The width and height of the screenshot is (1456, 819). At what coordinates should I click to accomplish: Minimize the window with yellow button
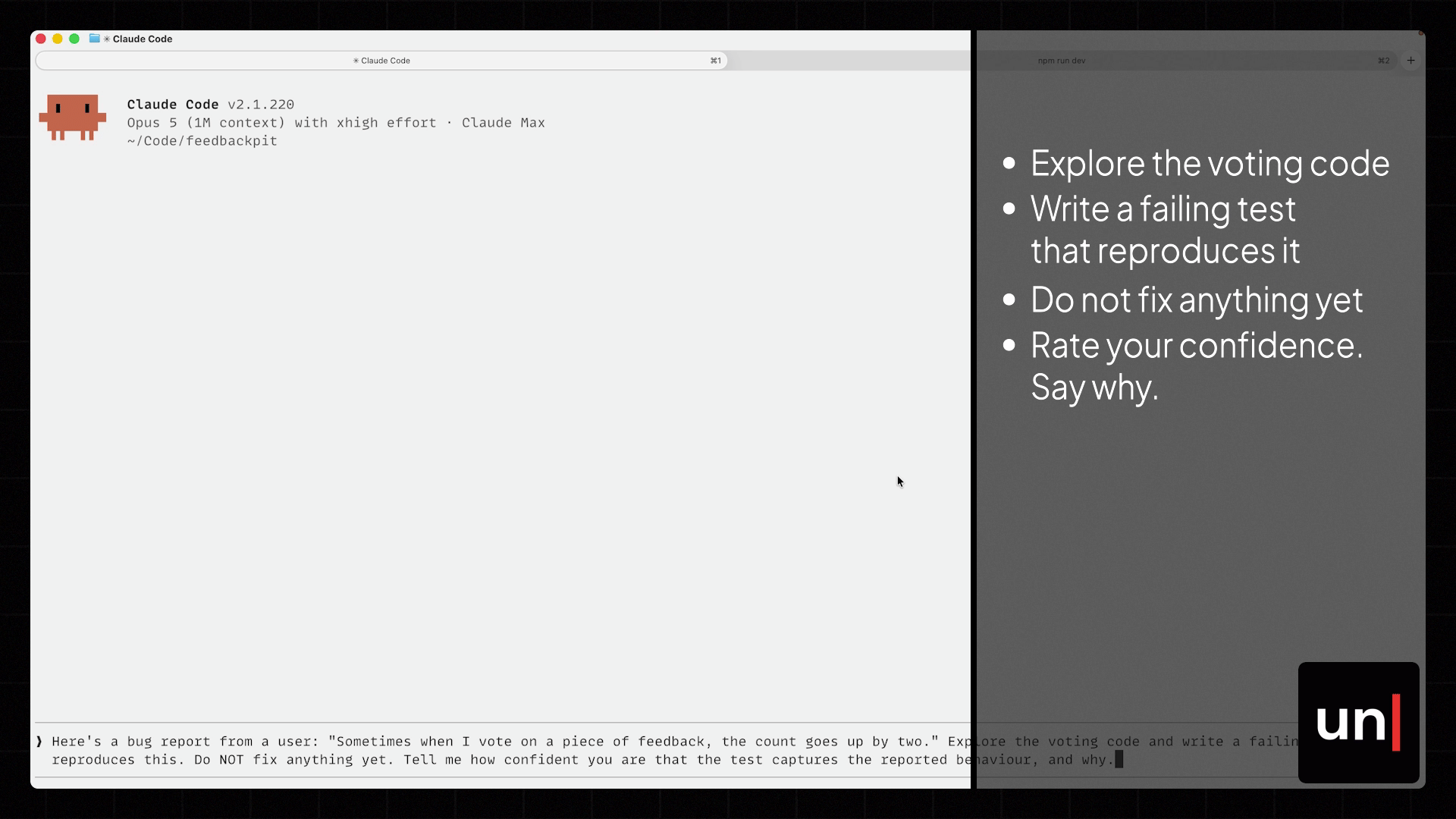pos(58,39)
